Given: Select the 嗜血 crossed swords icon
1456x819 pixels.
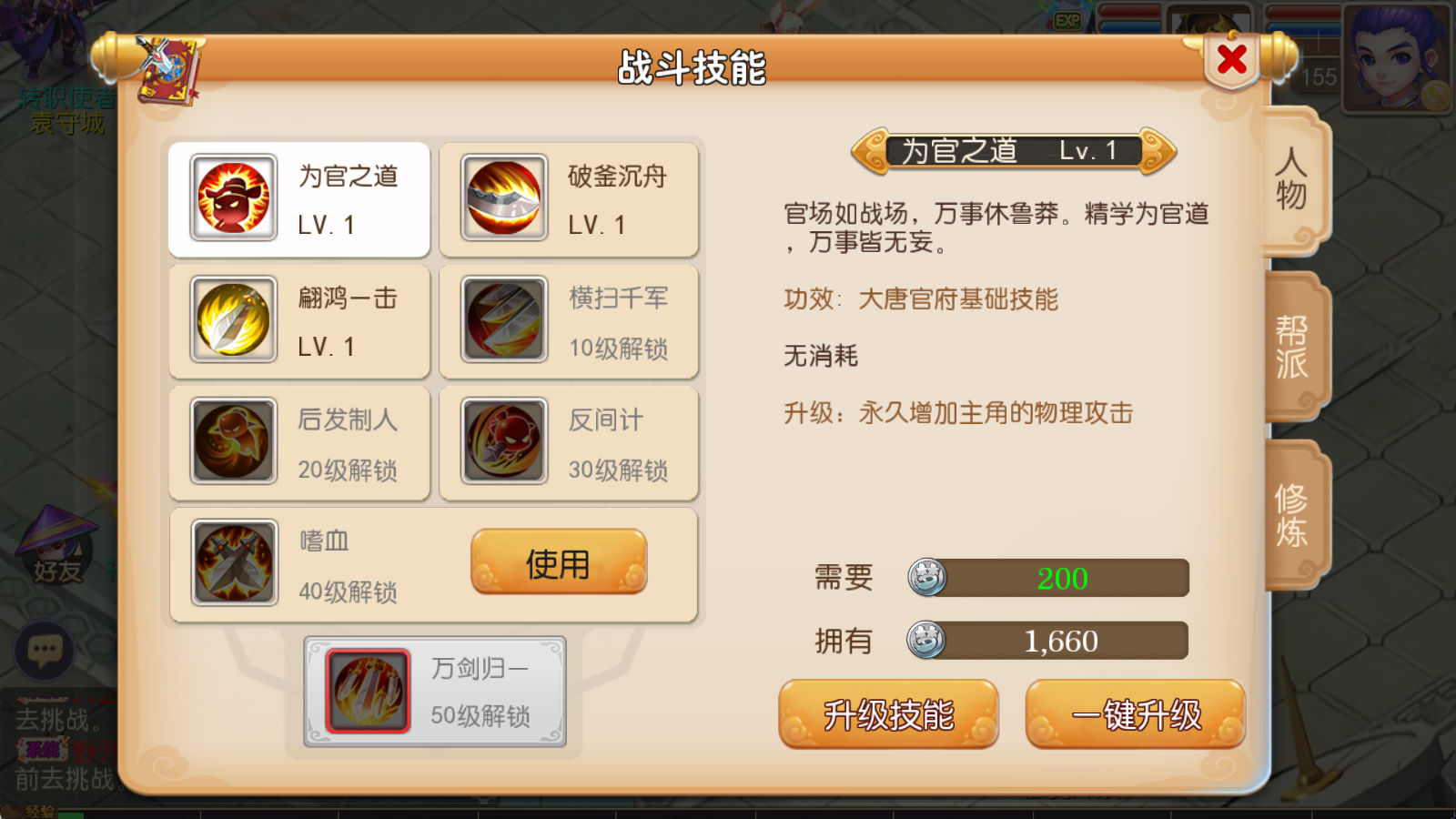Looking at the screenshot, I should pos(234,563).
